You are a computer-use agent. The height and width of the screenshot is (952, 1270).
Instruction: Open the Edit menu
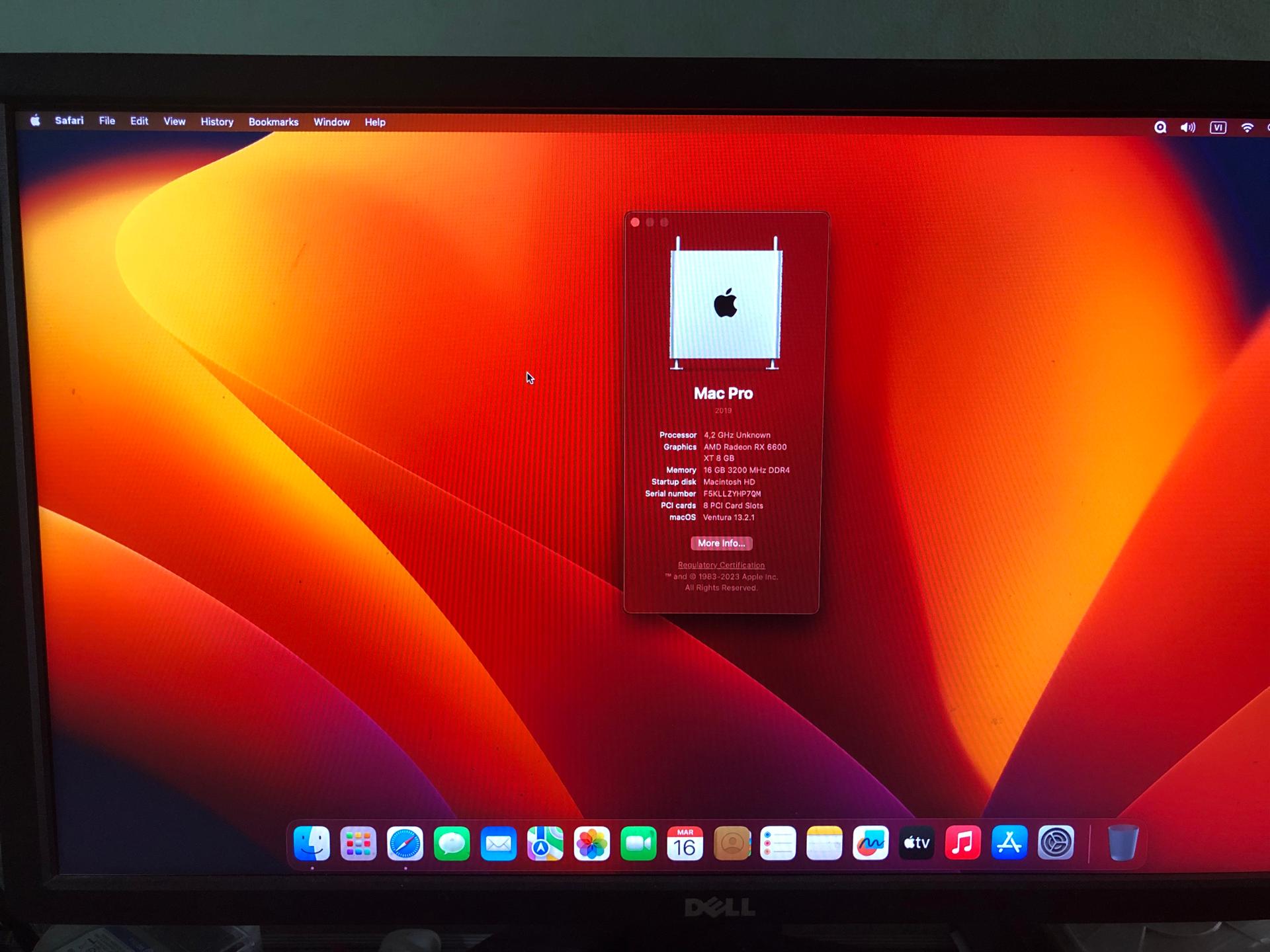(139, 121)
